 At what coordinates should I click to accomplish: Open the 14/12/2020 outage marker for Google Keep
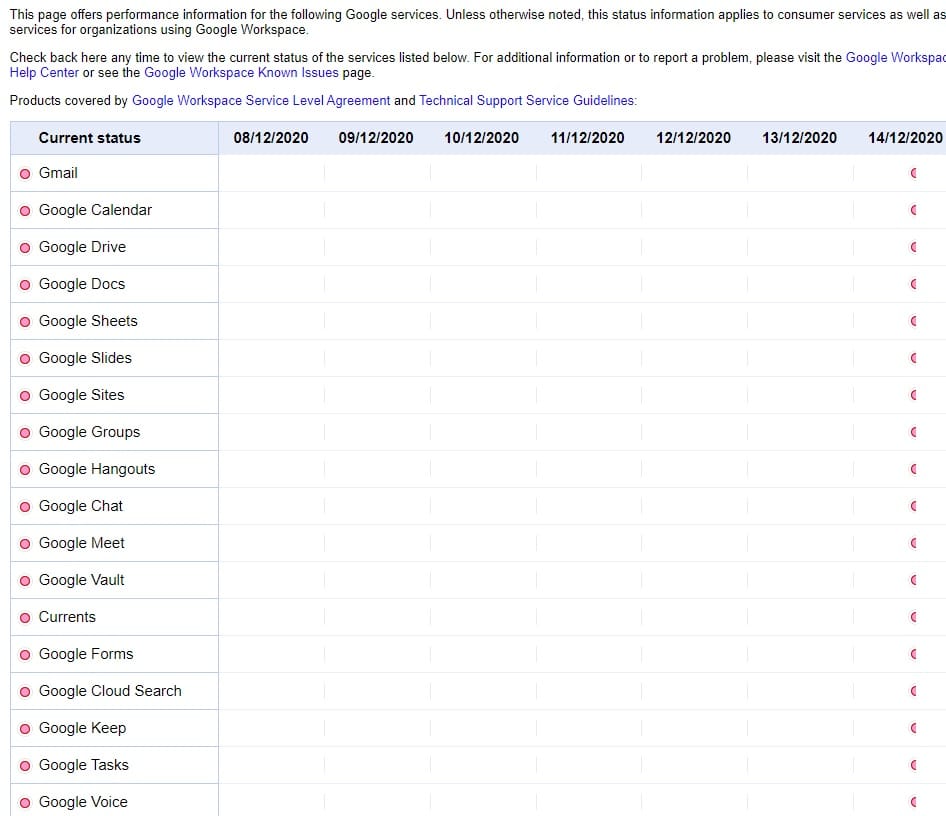(x=913, y=728)
